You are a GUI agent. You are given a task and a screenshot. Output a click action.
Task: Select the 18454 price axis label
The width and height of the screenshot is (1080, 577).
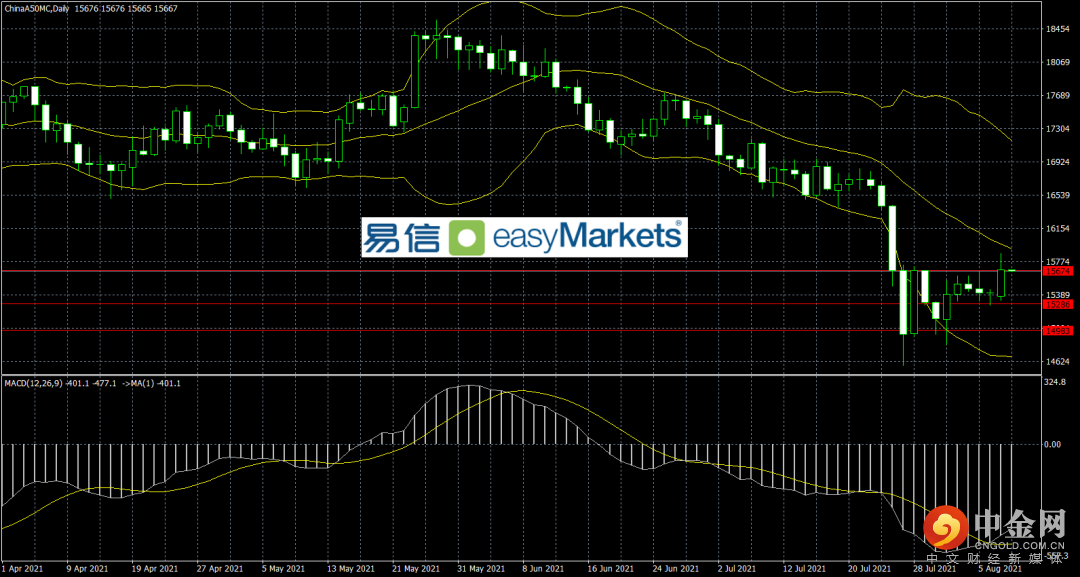coord(1057,30)
